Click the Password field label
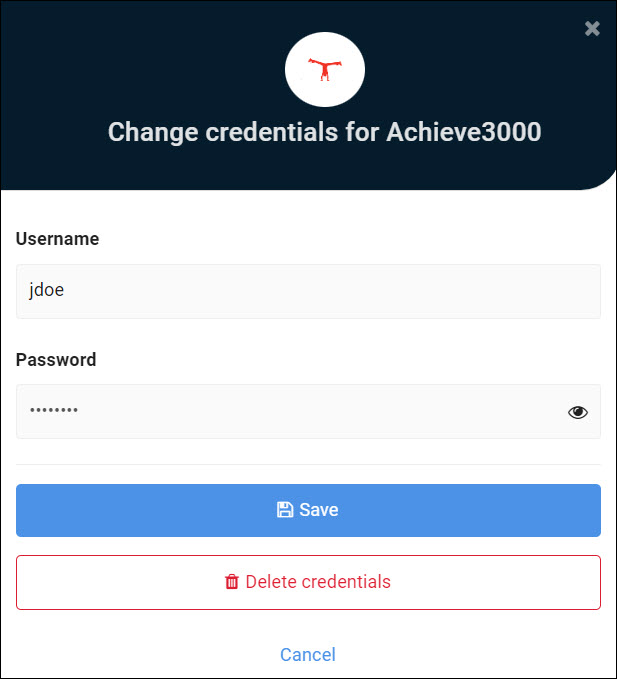617x679 pixels. pos(56,359)
